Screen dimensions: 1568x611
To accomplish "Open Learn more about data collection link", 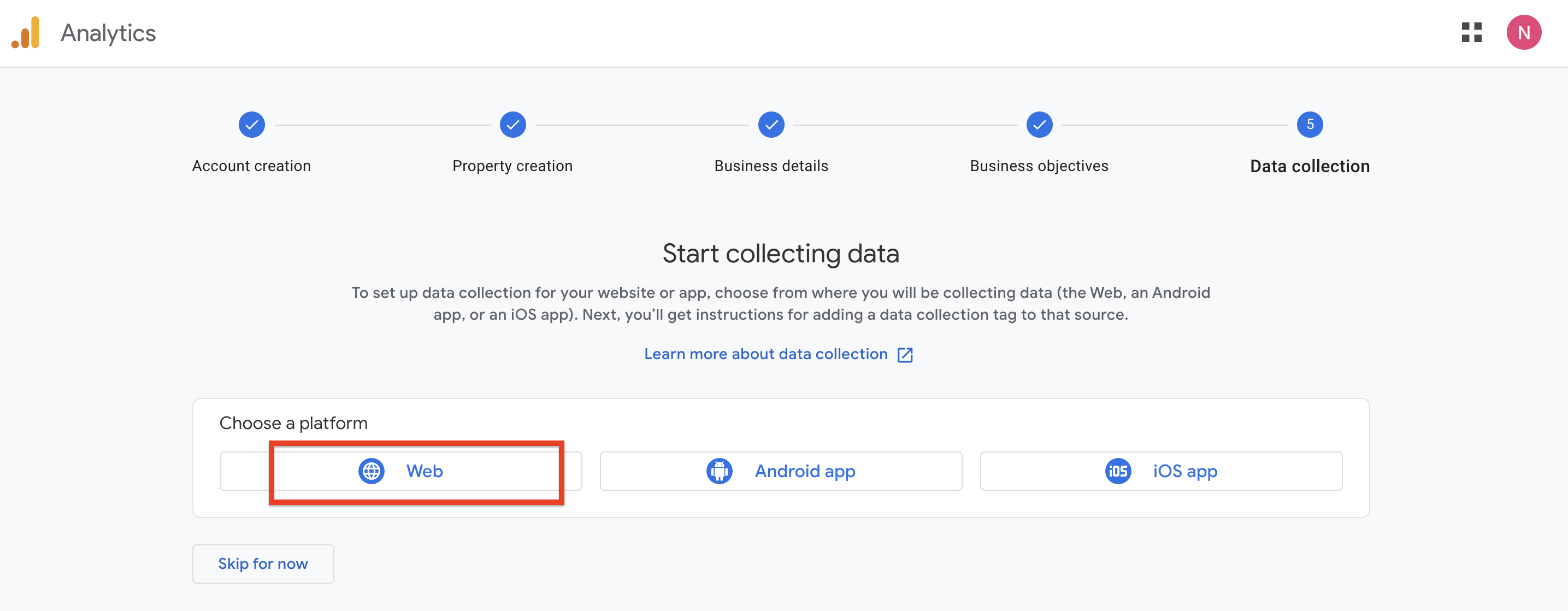I will pyautogui.click(x=765, y=354).
